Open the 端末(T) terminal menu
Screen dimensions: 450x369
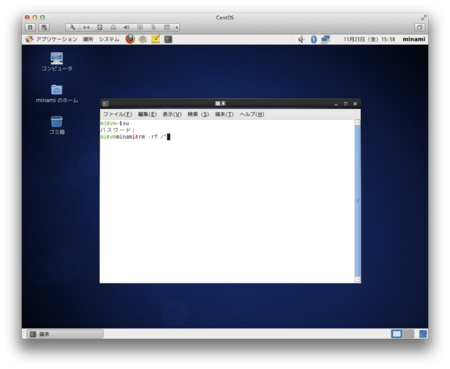click(x=224, y=114)
